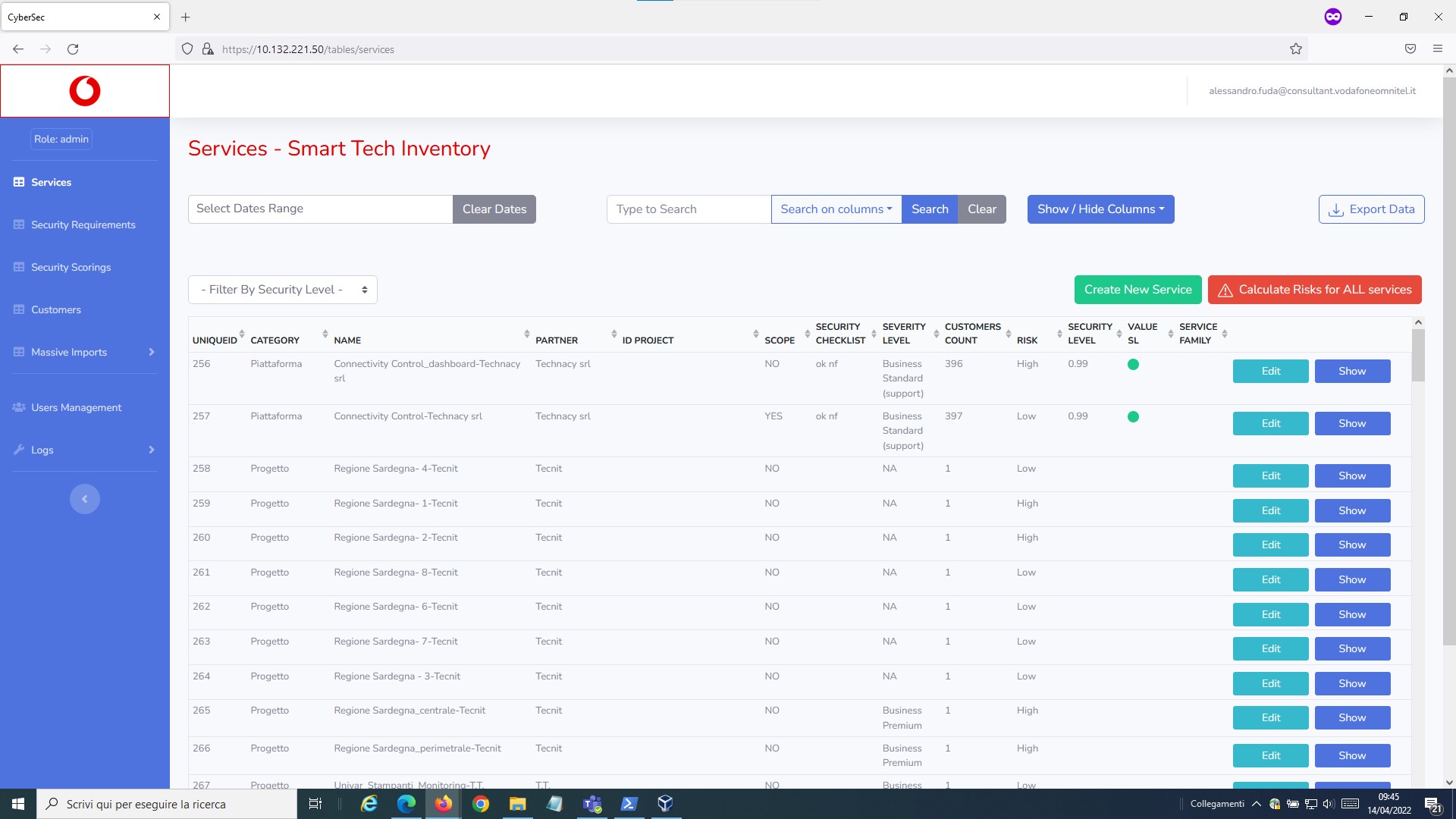Image resolution: width=1456 pixels, height=819 pixels.
Task: Open Microsoft Teams in the taskbar
Action: coord(592,804)
